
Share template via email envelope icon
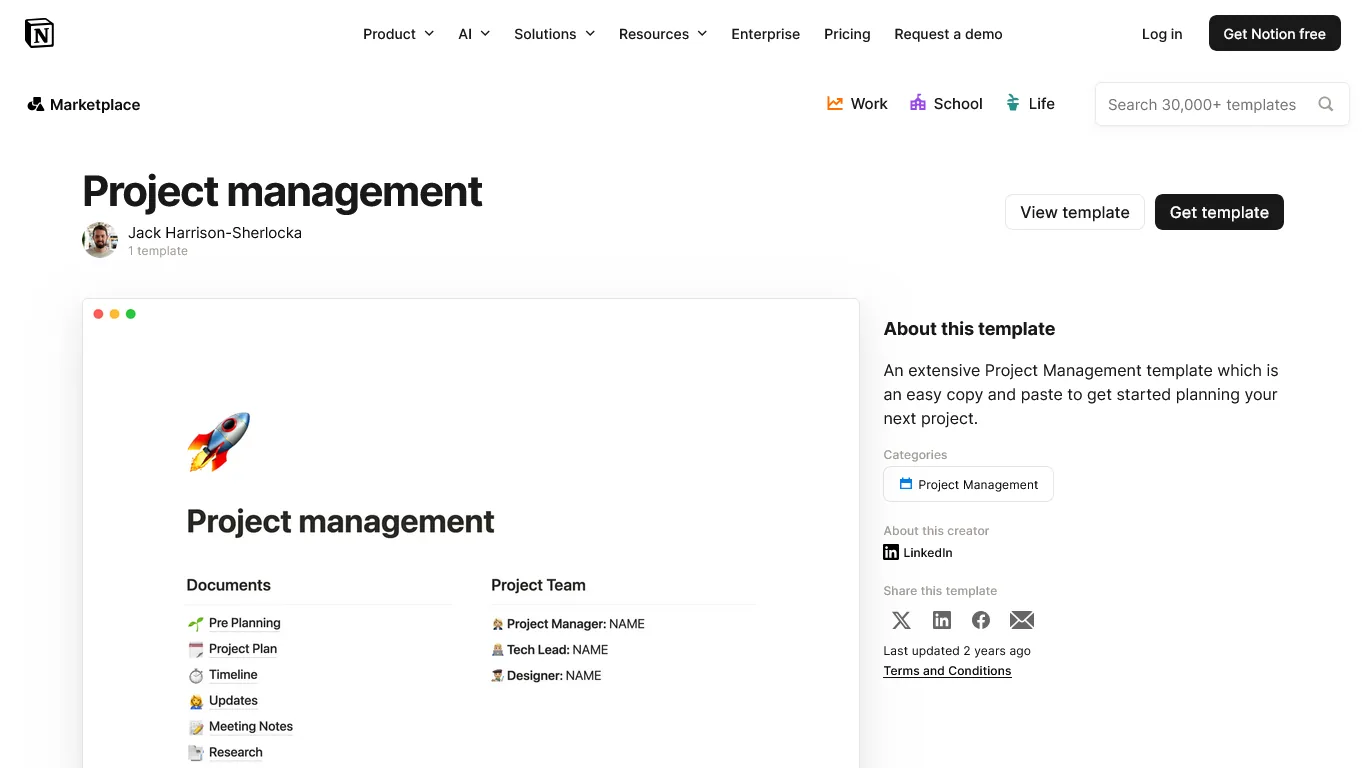(x=1022, y=620)
